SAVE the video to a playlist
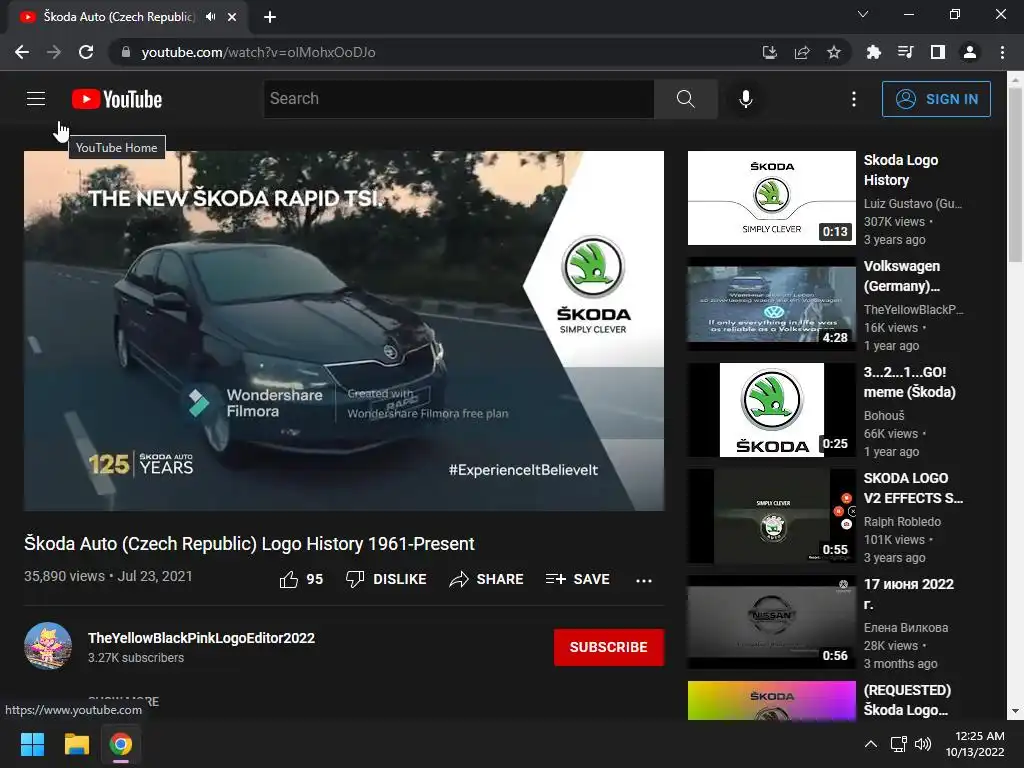1024x768 pixels. point(578,579)
